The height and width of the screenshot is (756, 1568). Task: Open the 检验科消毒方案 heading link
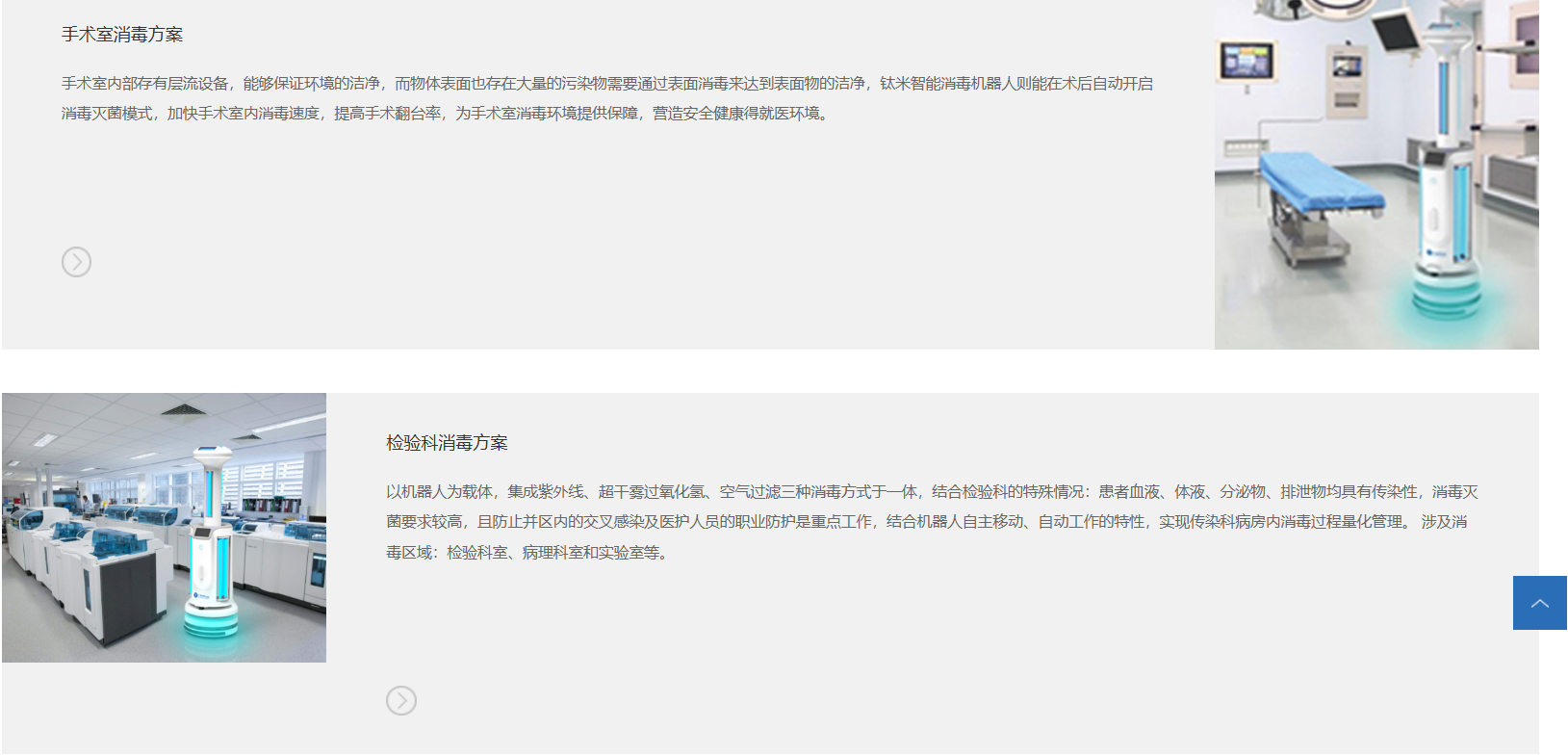447,443
